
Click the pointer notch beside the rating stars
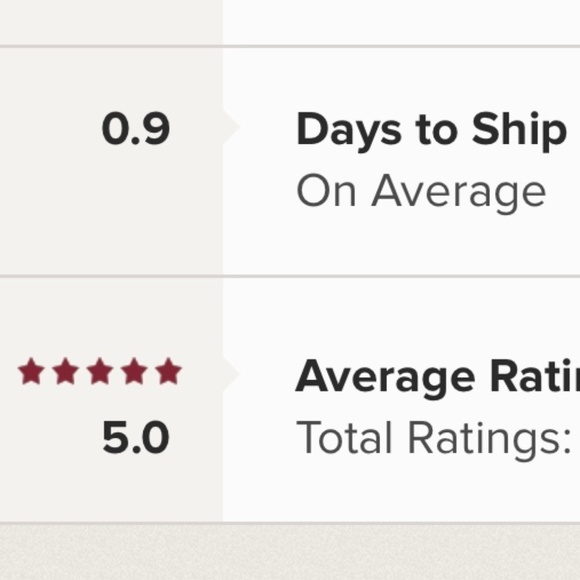[x=231, y=373]
